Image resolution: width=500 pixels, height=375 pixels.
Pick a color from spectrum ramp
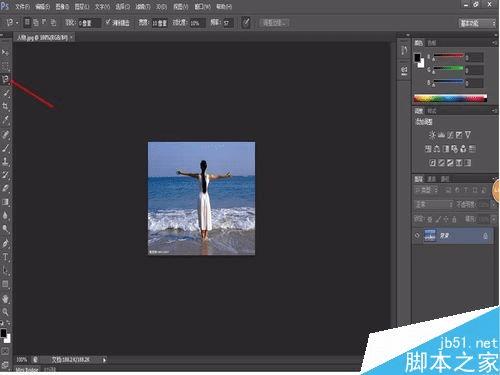click(x=450, y=98)
